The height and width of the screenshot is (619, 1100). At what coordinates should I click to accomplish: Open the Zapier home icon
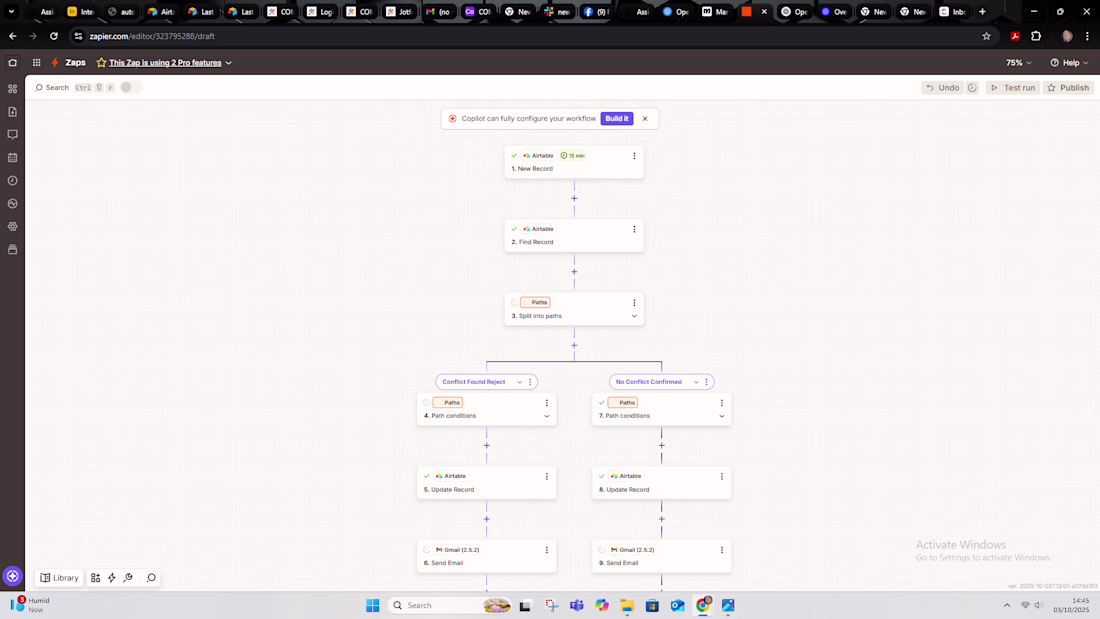tap(13, 62)
